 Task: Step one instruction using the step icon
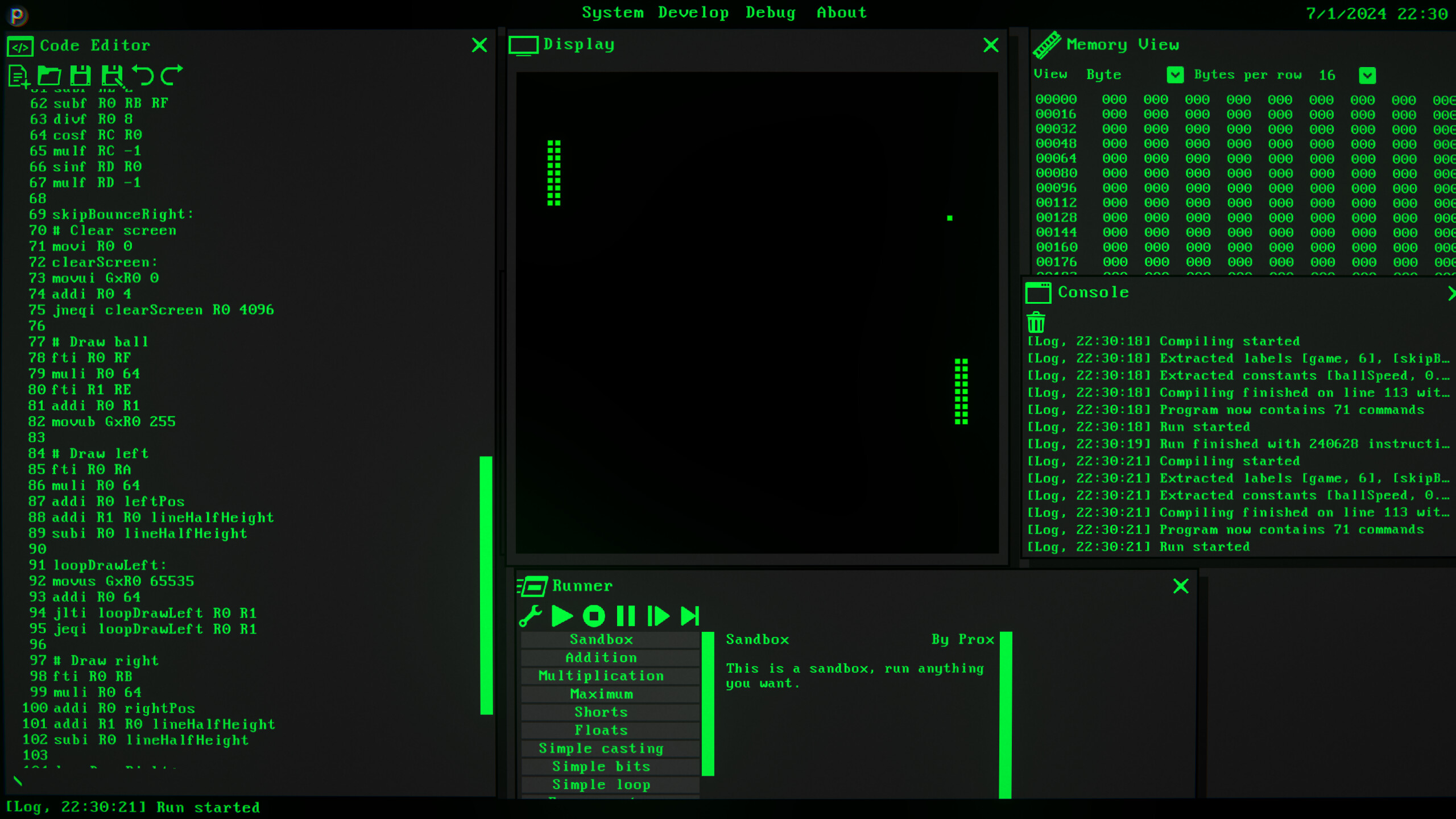click(659, 615)
